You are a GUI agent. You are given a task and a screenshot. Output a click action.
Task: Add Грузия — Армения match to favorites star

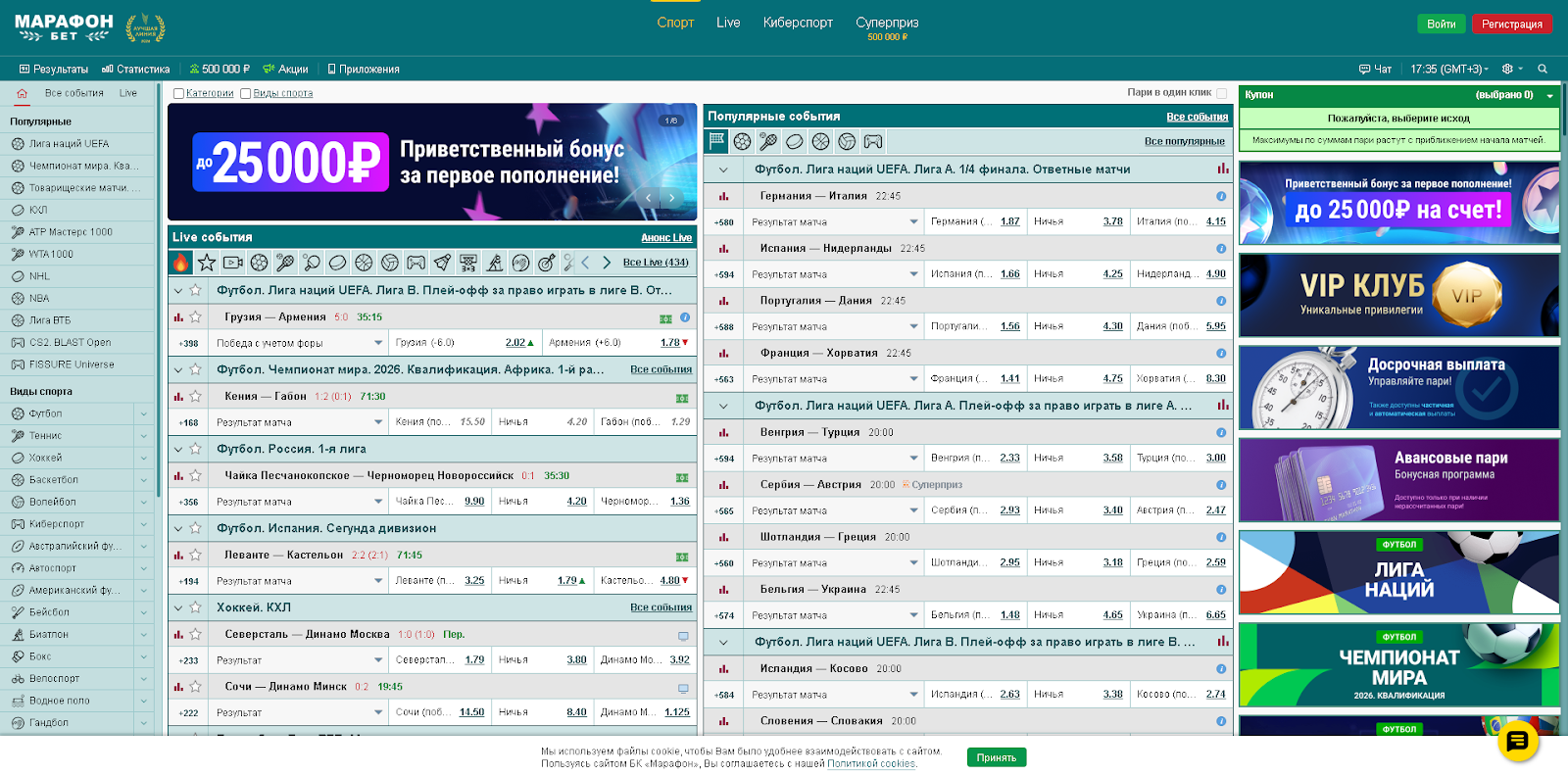click(x=195, y=317)
